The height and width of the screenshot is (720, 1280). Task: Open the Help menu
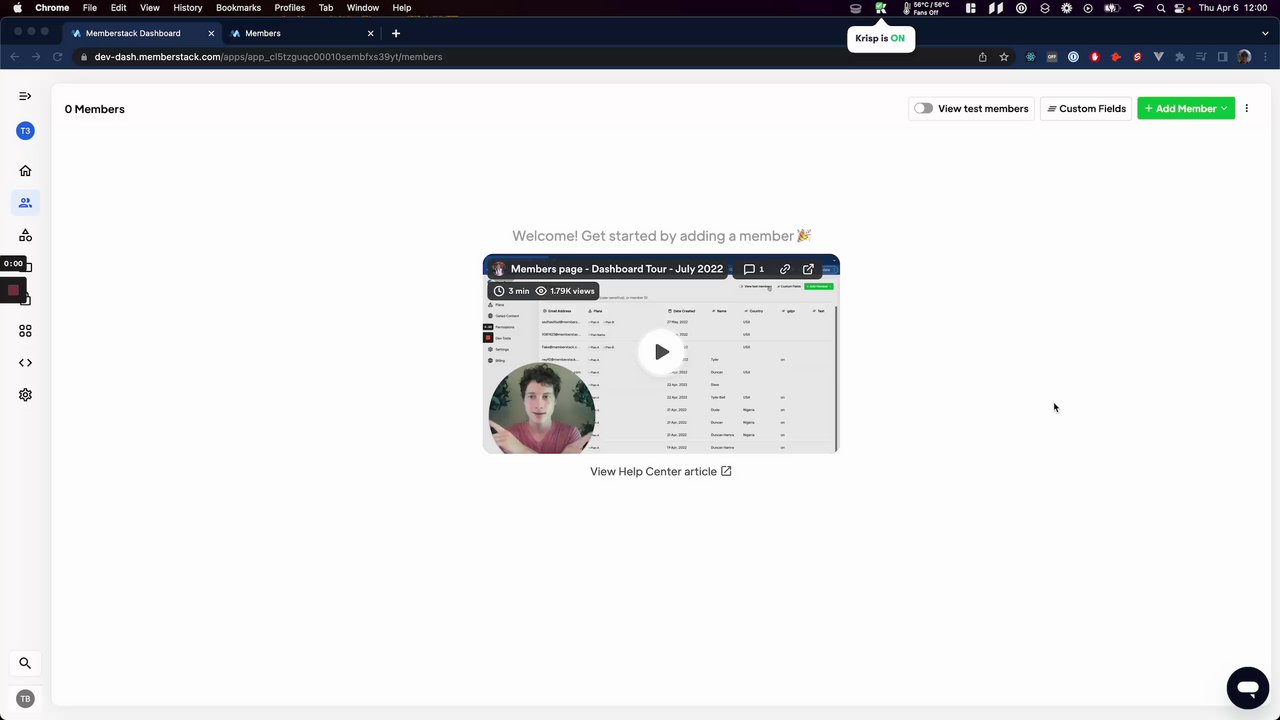point(402,7)
